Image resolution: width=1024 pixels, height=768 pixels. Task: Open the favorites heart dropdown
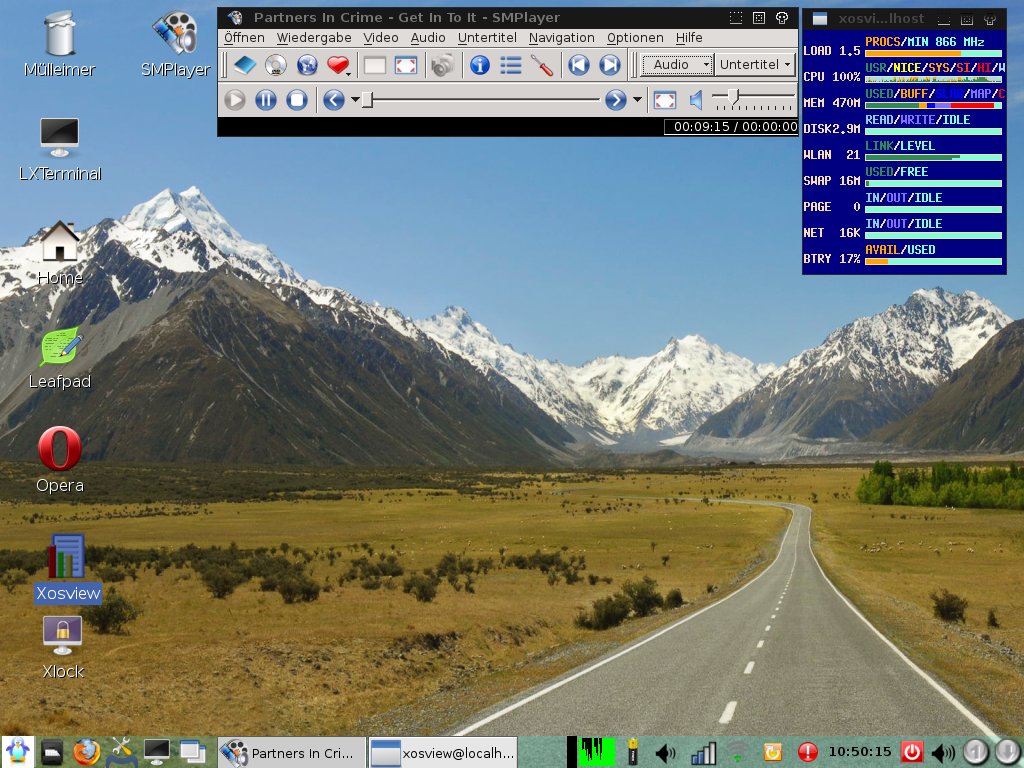(x=340, y=66)
